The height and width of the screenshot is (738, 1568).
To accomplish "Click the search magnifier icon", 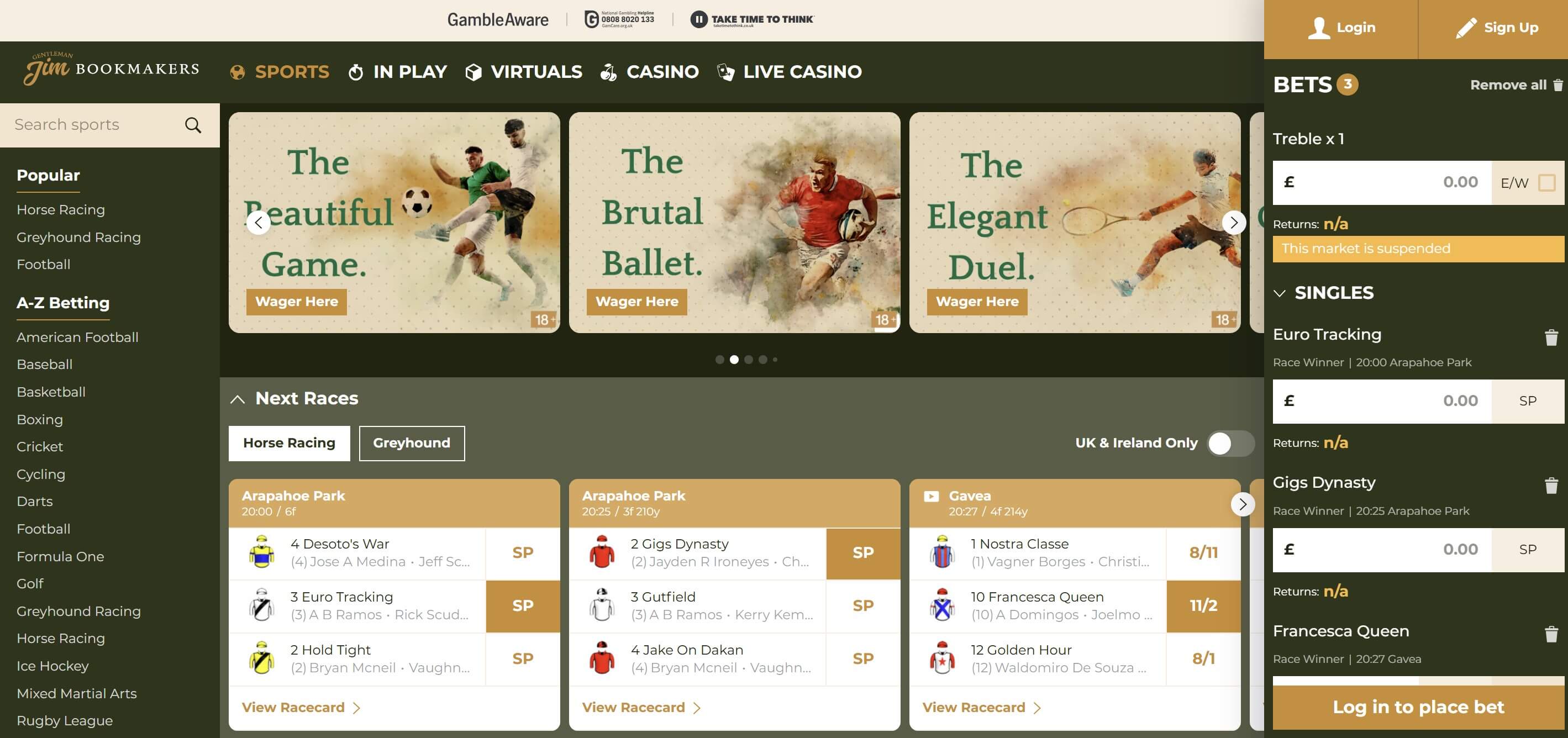I will click(x=193, y=125).
